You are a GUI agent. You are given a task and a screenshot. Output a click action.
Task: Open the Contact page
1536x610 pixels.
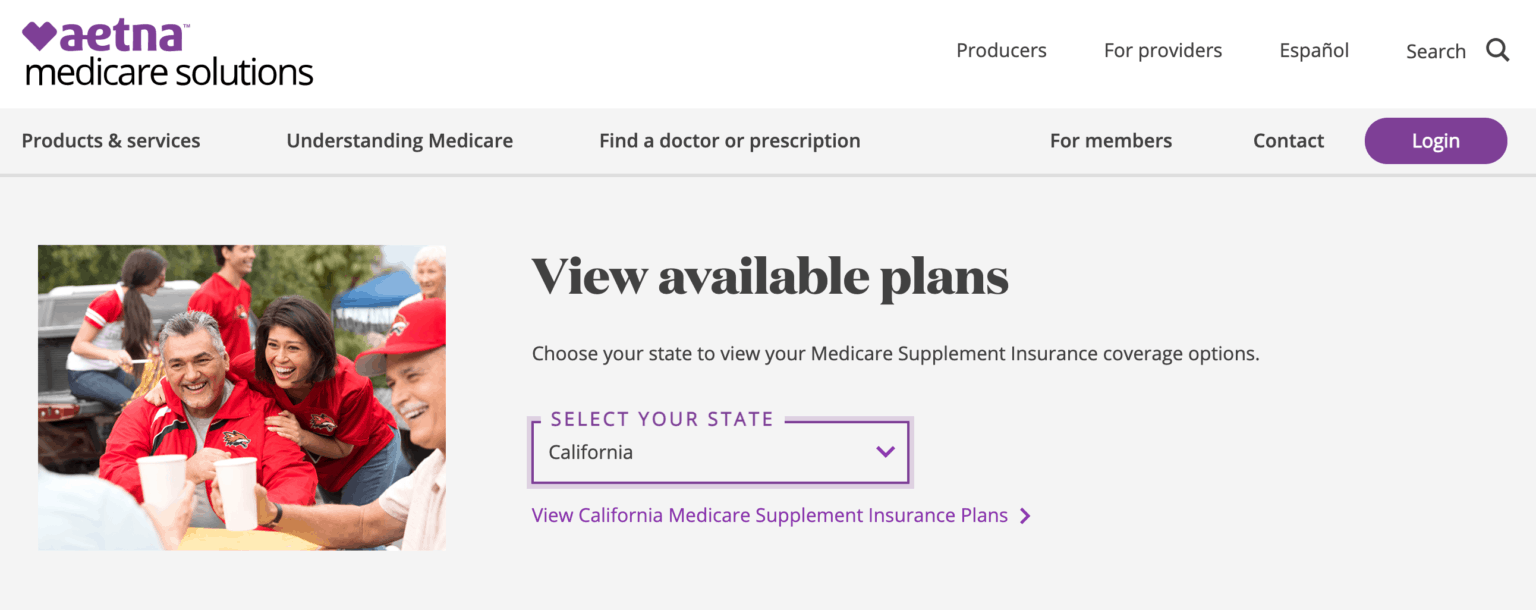(x=1288, y=141)
